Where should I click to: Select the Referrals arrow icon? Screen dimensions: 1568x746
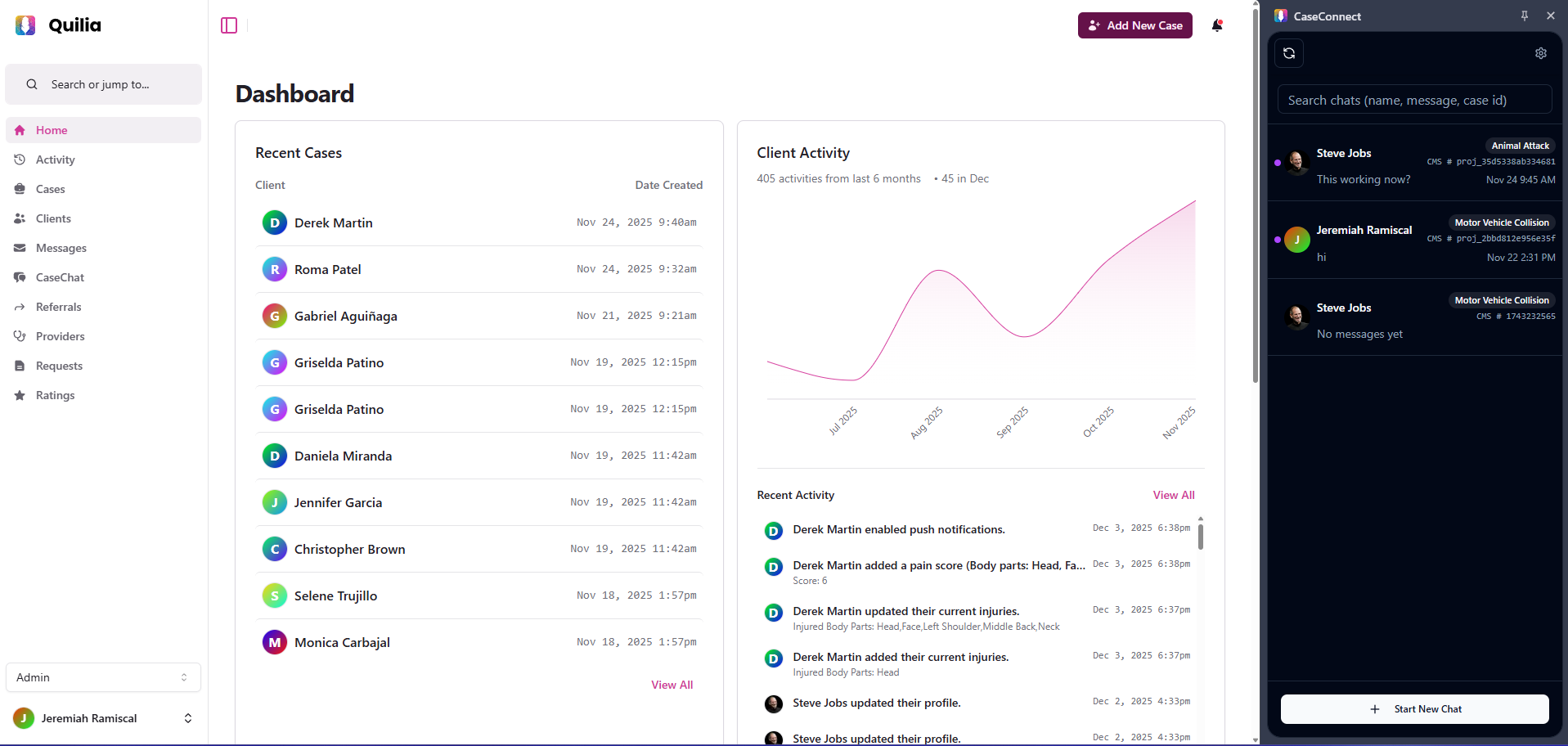pos(20,307)
